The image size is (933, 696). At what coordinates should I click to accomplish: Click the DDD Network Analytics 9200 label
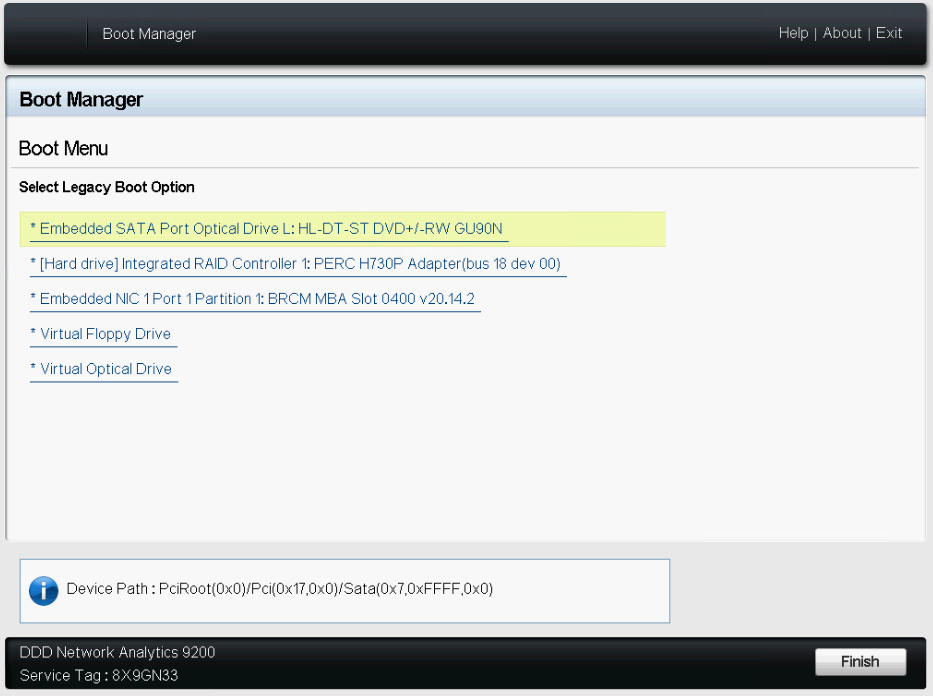coord(117,652)
